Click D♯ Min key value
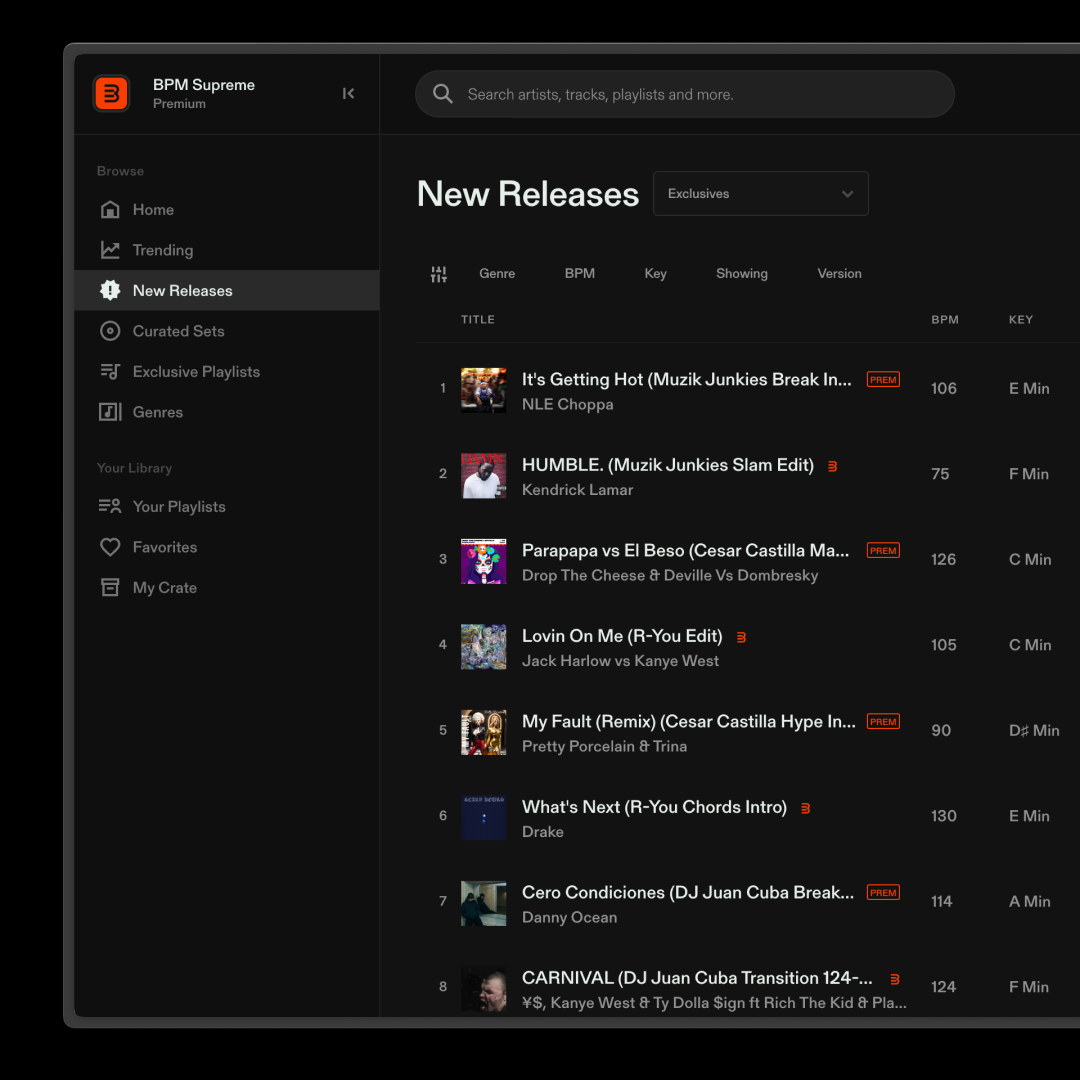This screenshot has height=1080, width=1080. tap(1034, 730)
